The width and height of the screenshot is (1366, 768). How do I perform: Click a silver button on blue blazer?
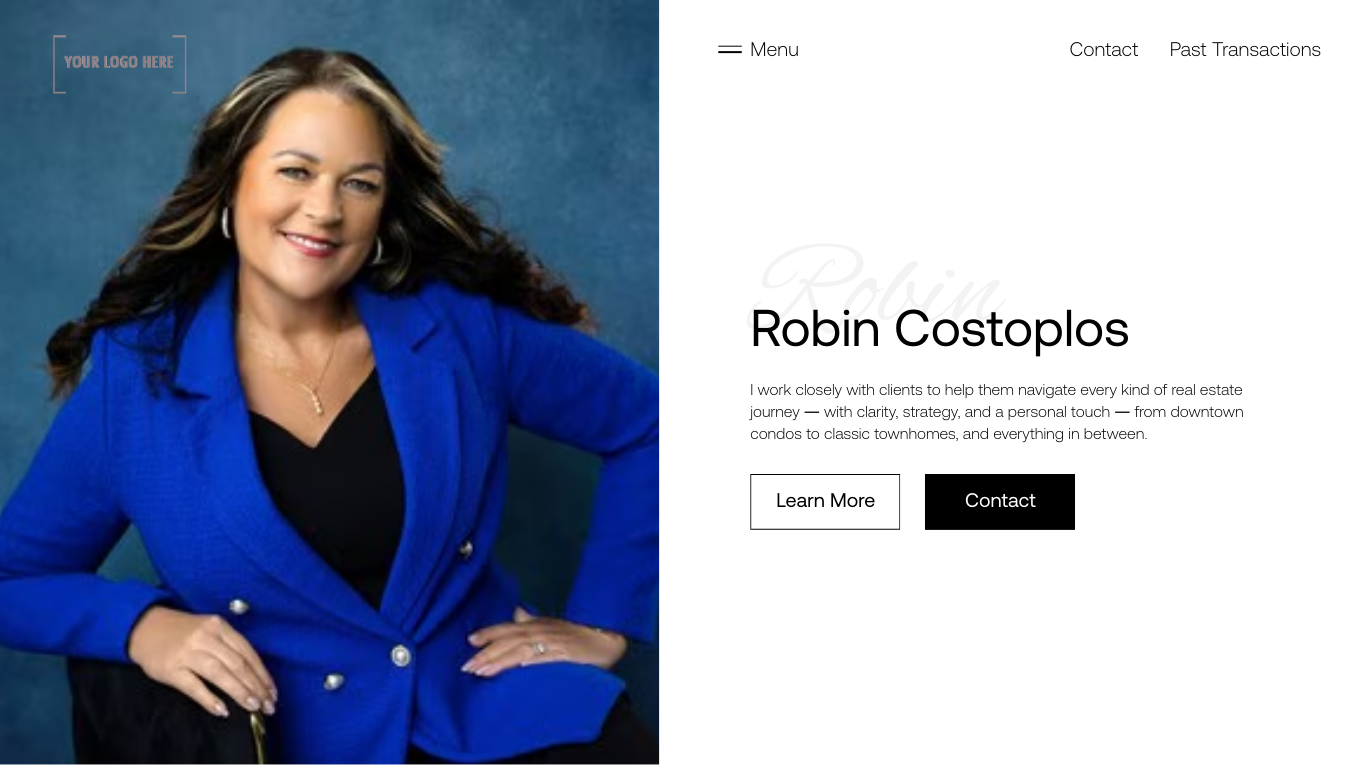coord(400,655)
